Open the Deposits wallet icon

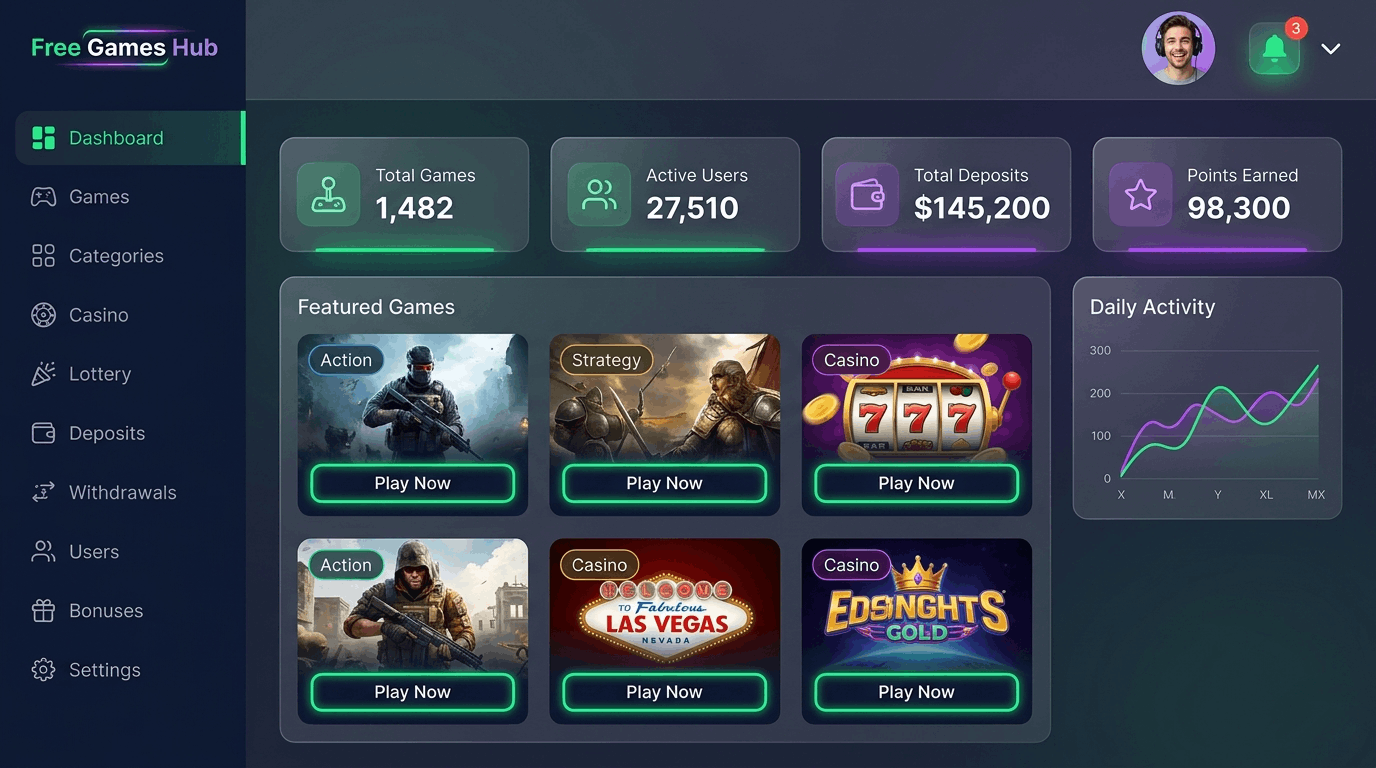(44, 432)
